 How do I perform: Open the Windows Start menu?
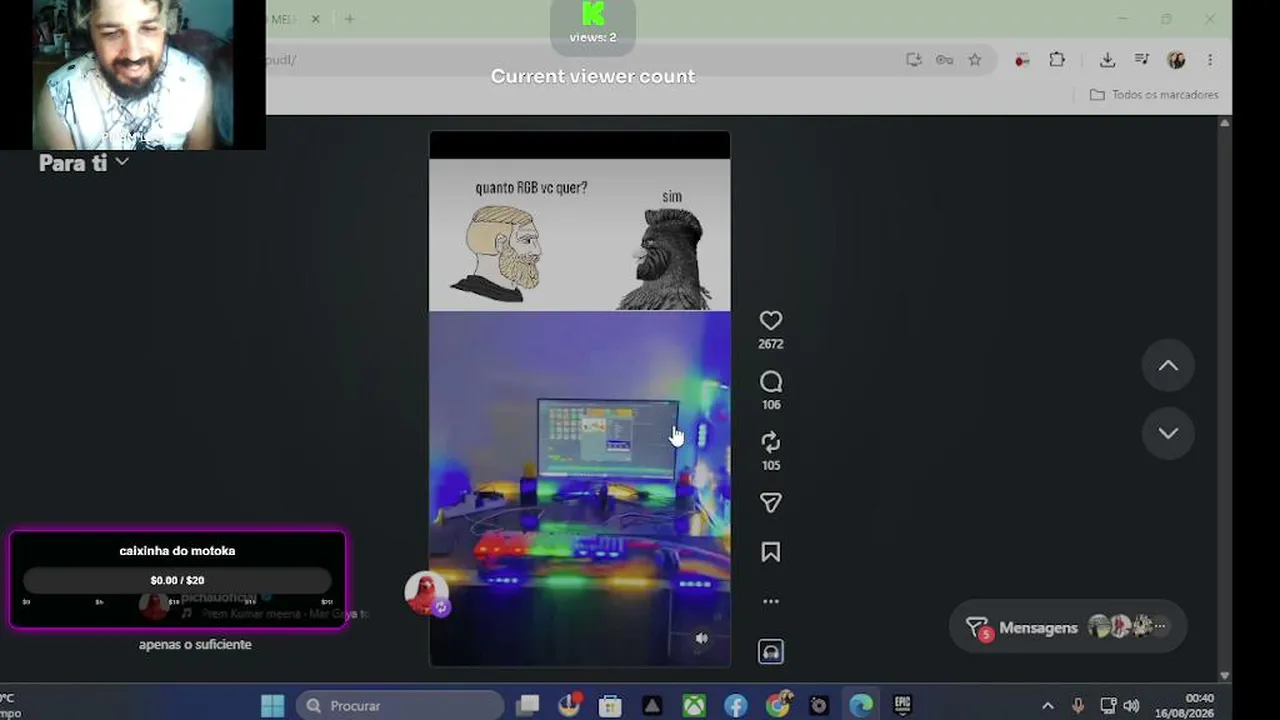coord(272,706)
